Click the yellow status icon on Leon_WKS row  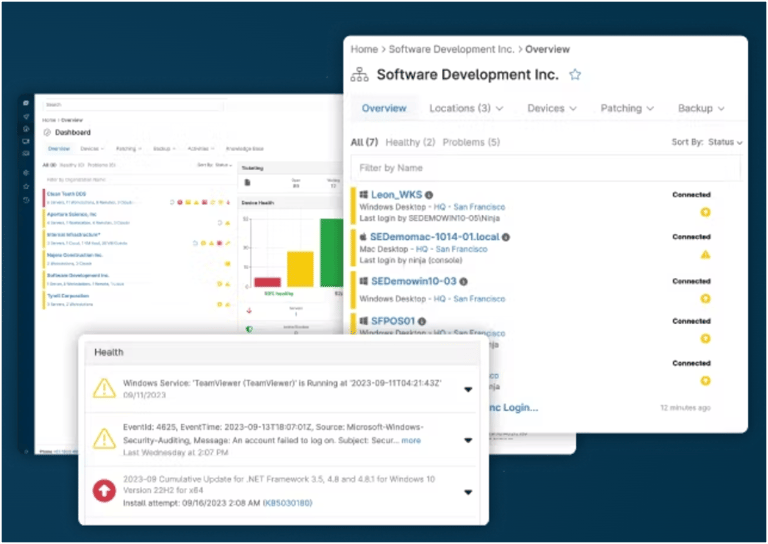click(705, 212)
